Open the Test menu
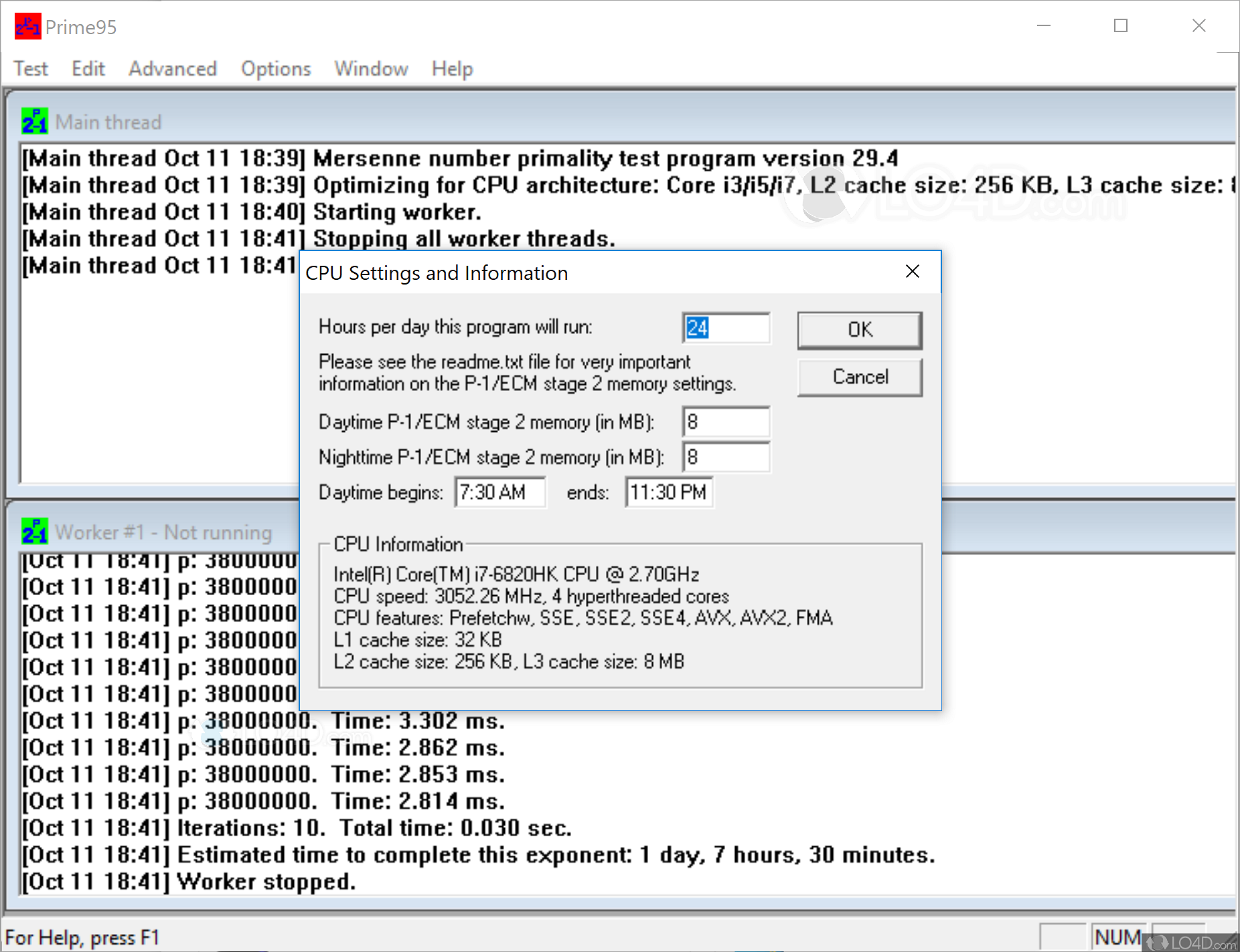 [31, 69]
